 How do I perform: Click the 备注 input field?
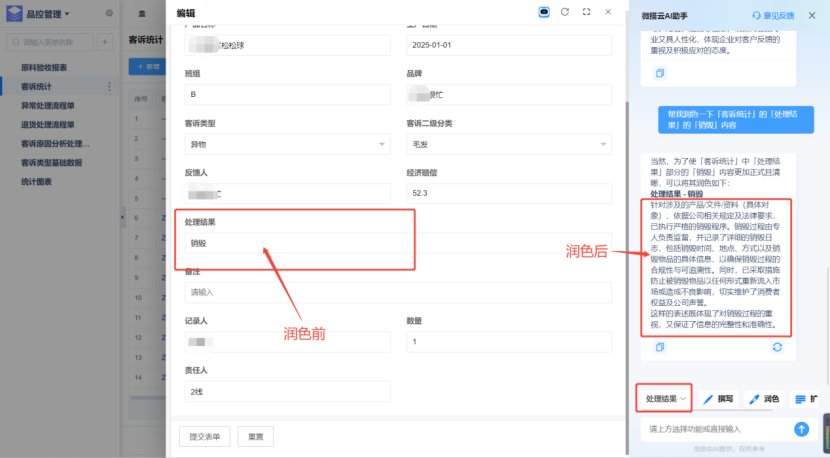click(398, 292)
